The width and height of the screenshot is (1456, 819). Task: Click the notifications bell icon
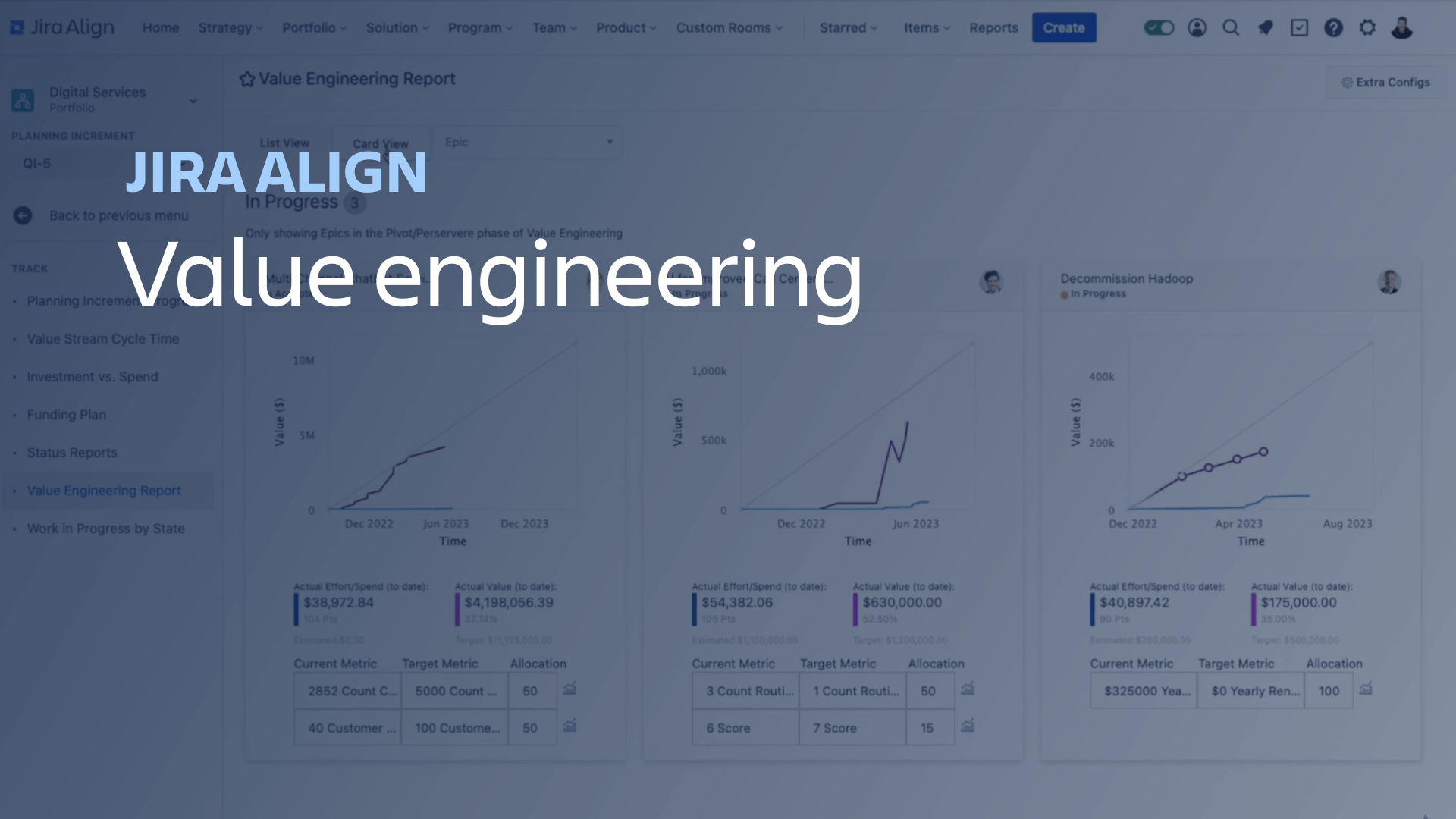[x=1266, y=27]
